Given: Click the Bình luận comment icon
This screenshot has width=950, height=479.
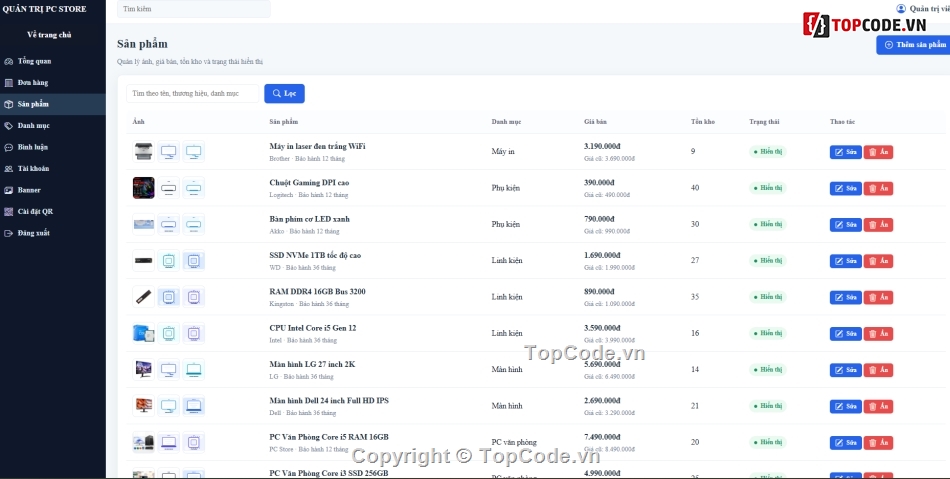Looking at the screenshot, I should tap(8, 147).
